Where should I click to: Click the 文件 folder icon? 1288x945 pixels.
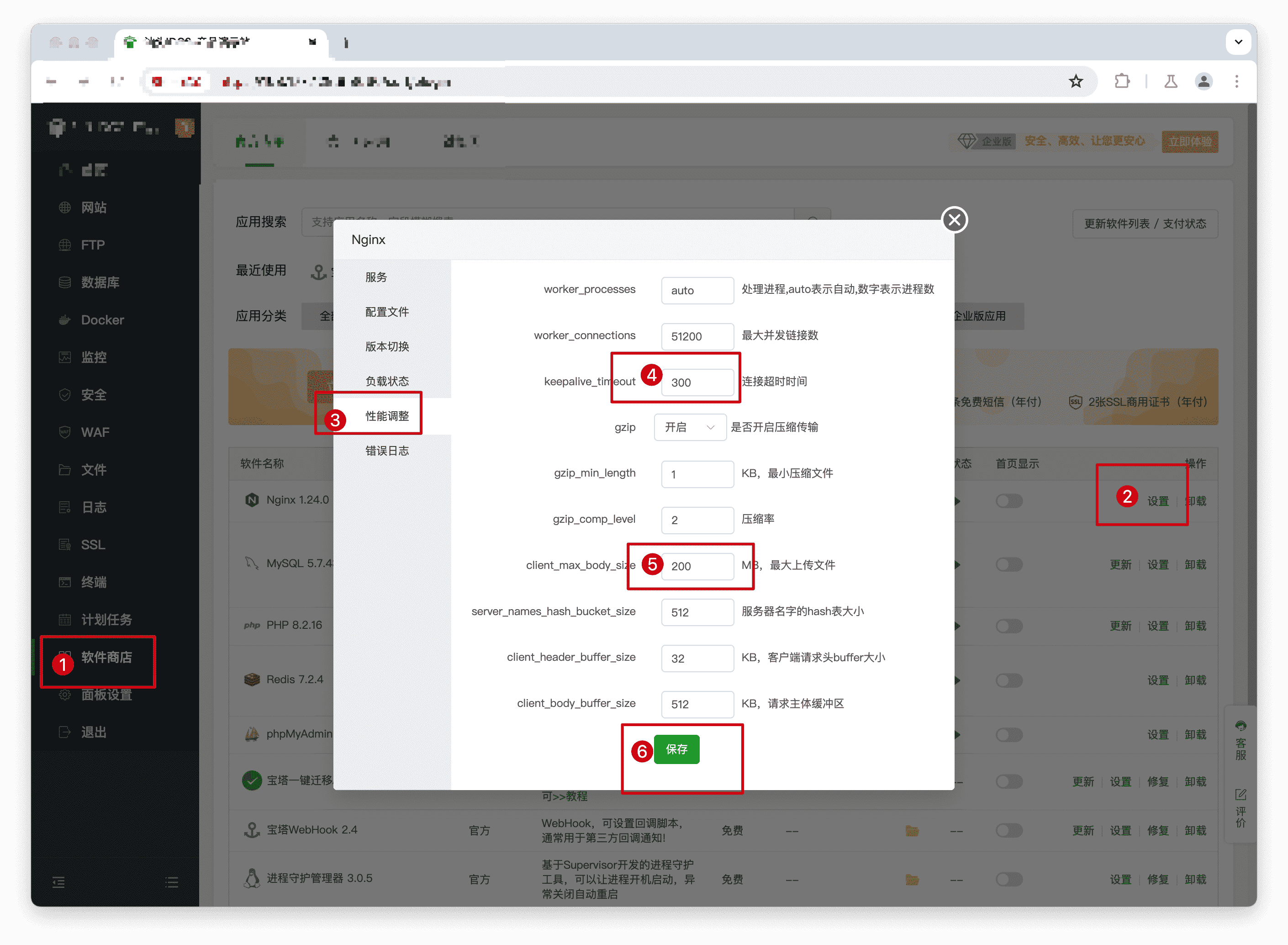click(64, 470)
